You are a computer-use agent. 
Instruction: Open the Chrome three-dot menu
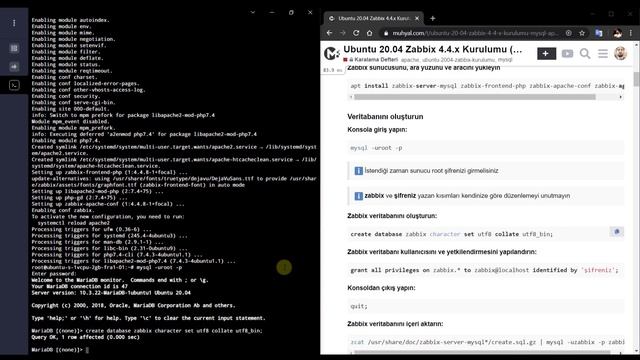tap(631, 33)
